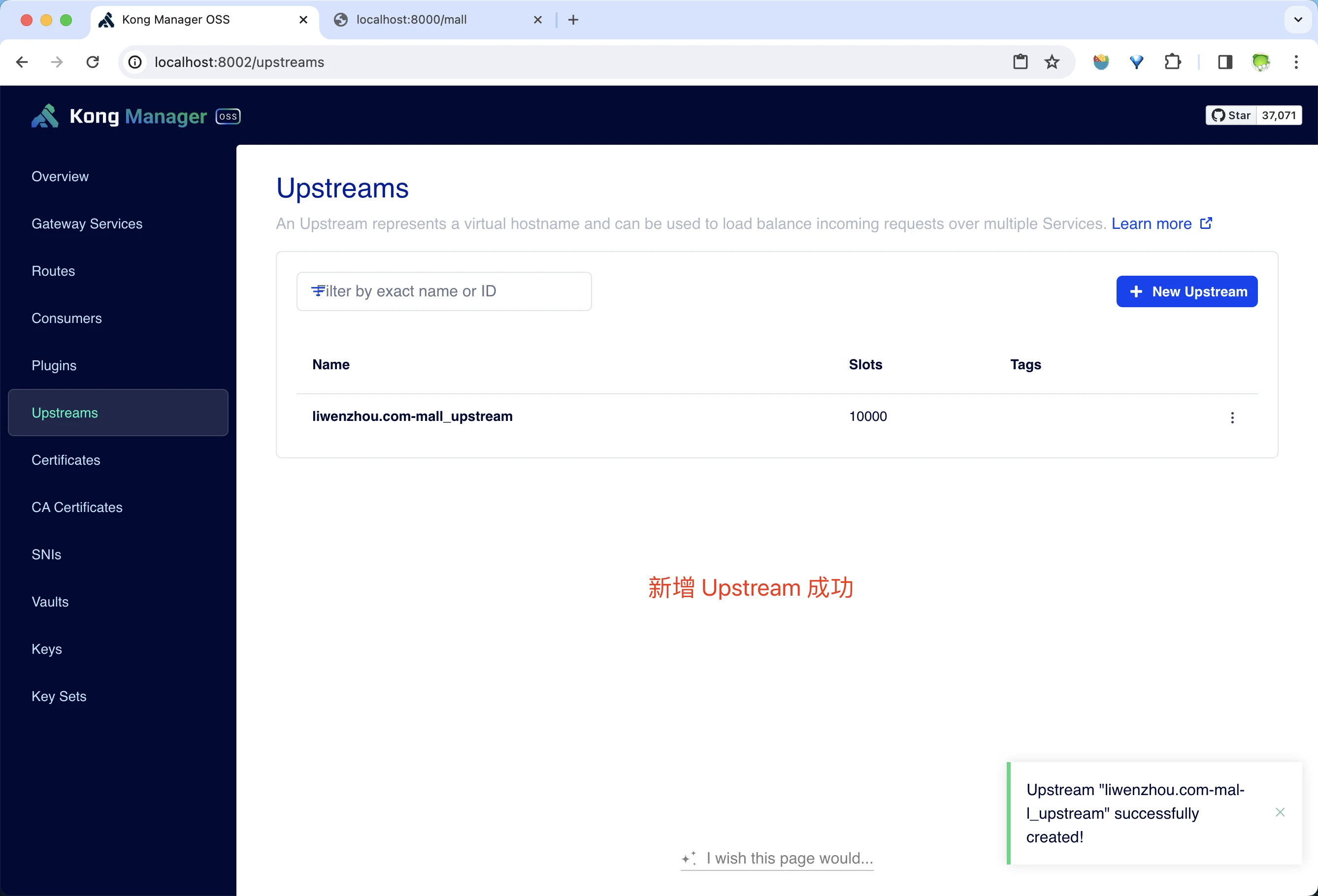Dismiss the upstream created notification
Screen dimensions: 1318x896
pyautogui.click(x=1281, y=812)
